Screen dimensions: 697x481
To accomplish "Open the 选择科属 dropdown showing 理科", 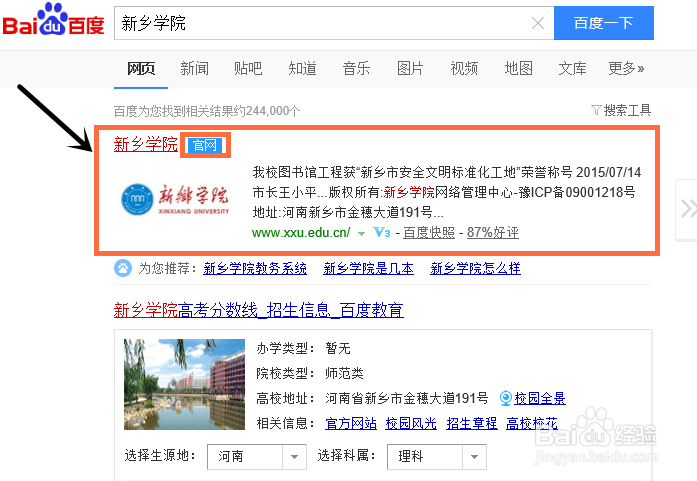I will click(x=437, y=457).
